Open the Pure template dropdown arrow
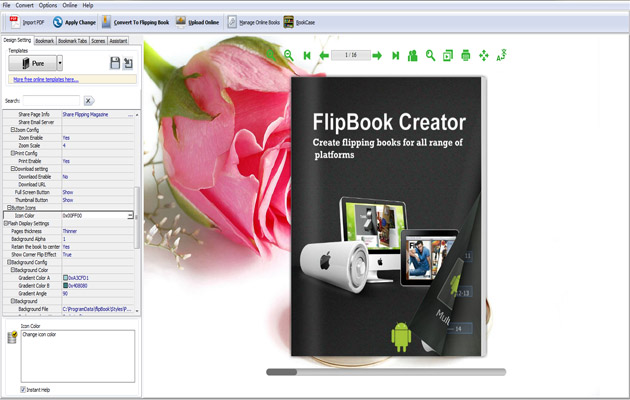This screenshot has height=400, width=630. point(60,63)
